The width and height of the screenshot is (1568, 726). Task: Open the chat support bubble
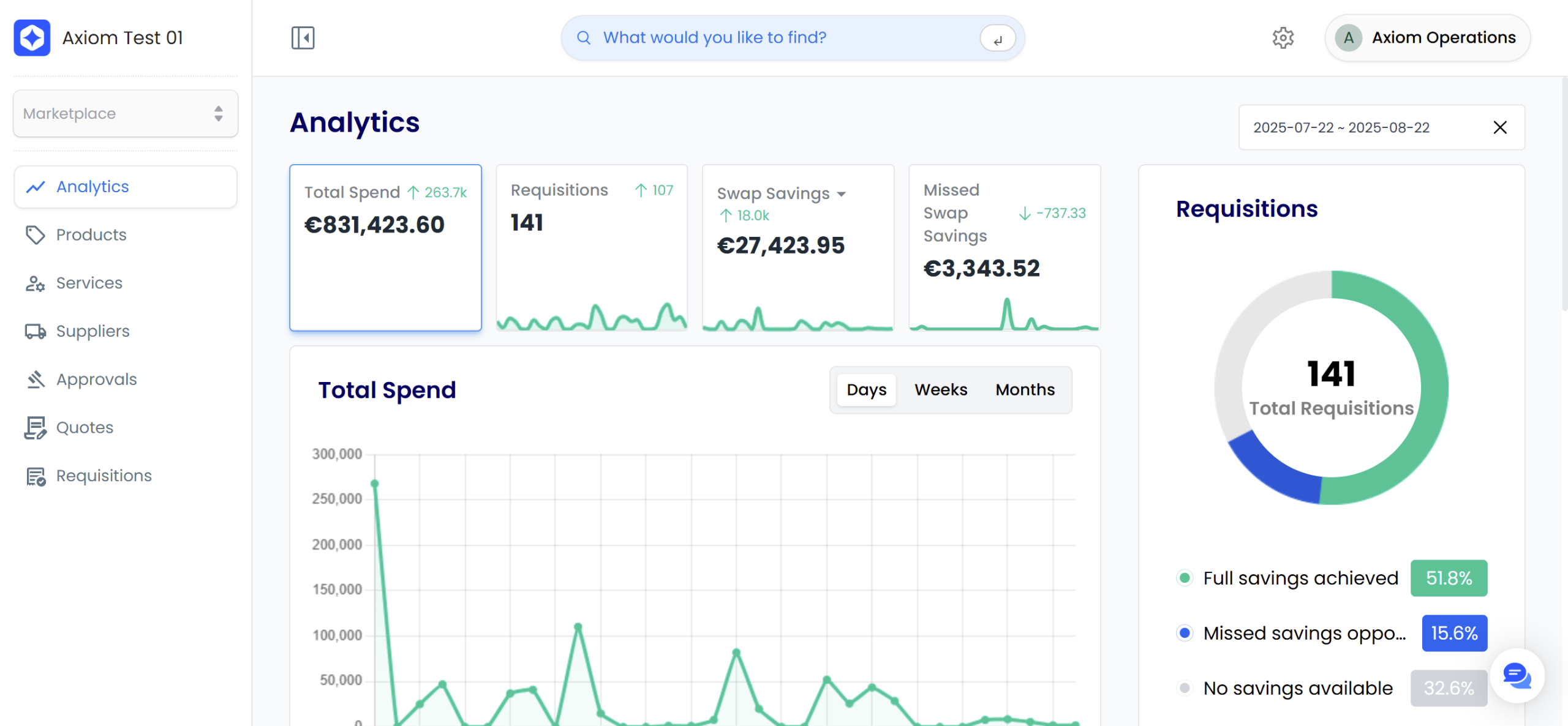click(1517, 676)
